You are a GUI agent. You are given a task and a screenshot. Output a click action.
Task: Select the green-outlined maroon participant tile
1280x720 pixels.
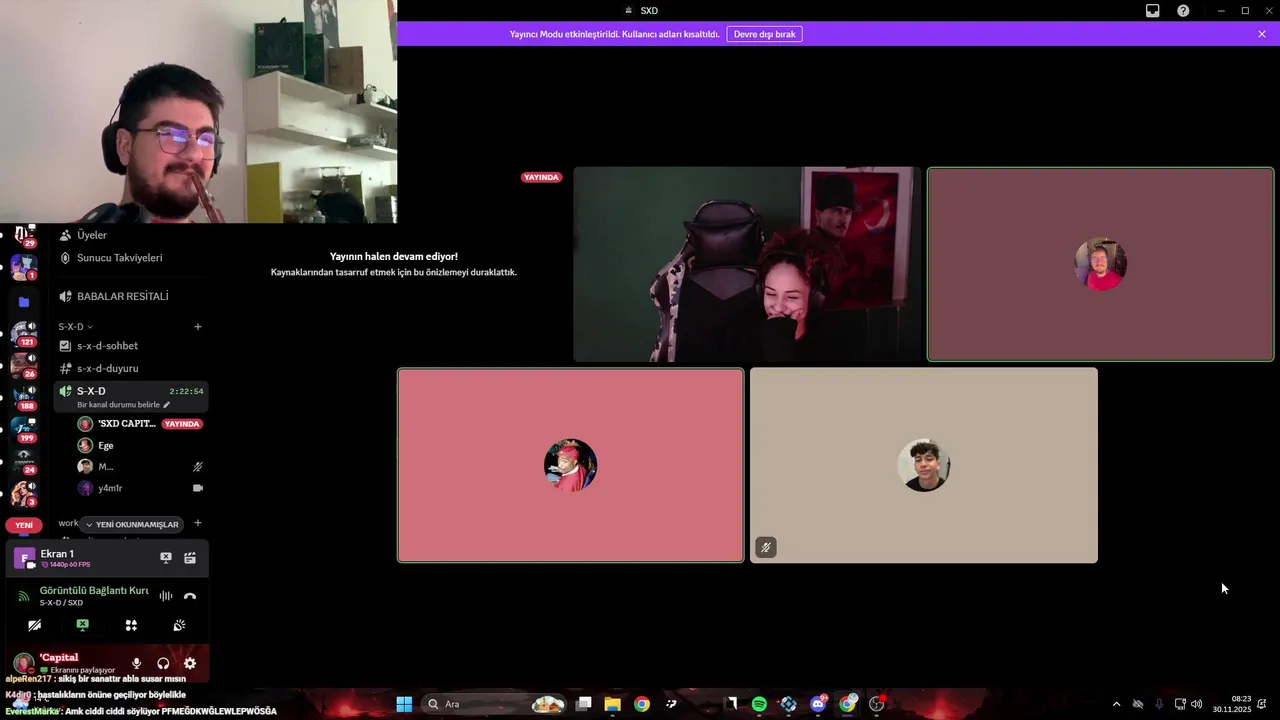click(1100, 264)
